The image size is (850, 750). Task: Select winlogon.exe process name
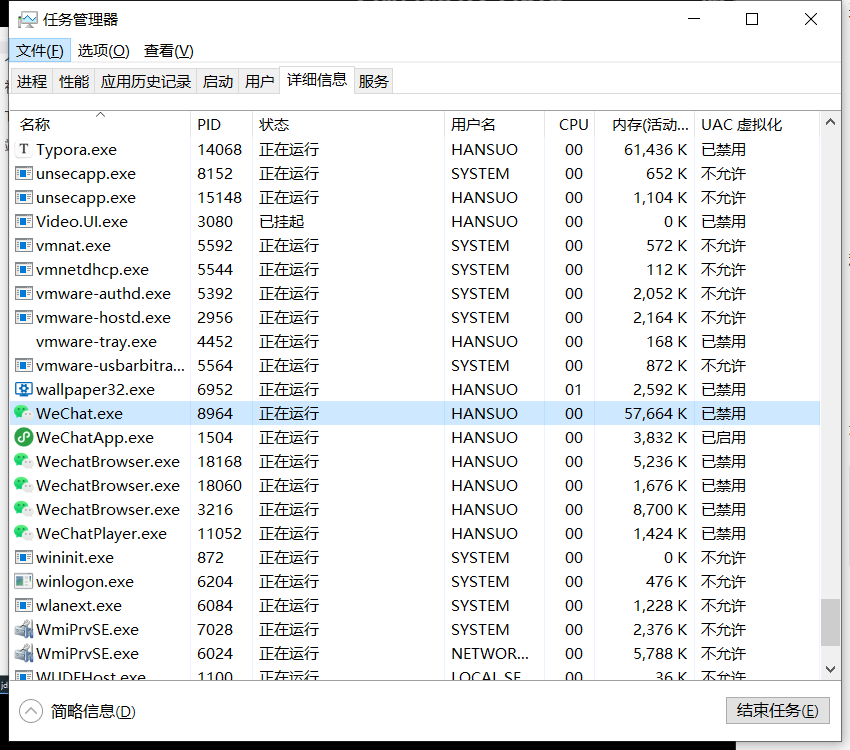coord(85,581)
